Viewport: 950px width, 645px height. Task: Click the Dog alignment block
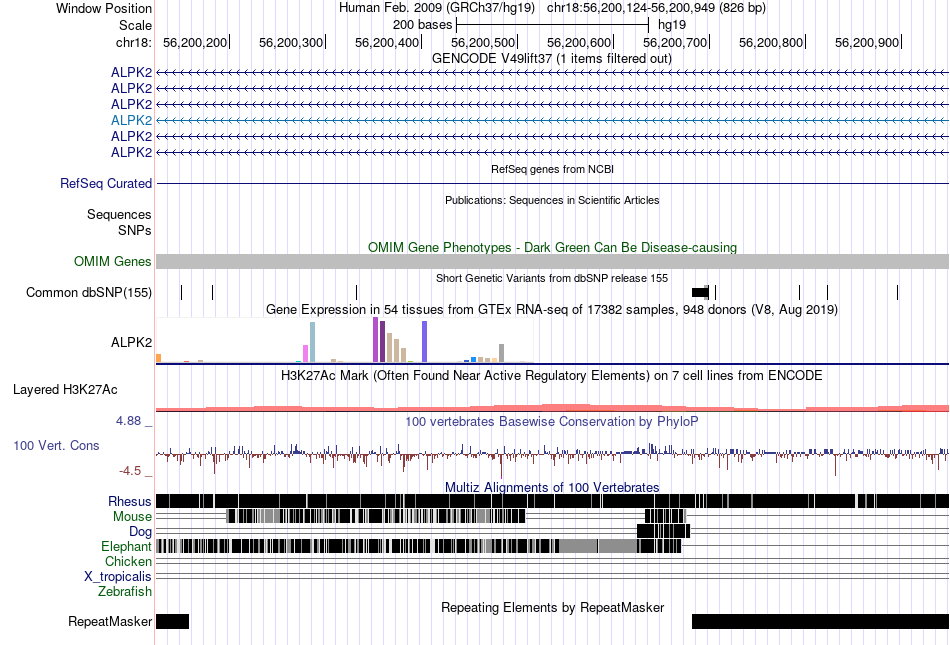pyautogui.click(x=663, y=531)
